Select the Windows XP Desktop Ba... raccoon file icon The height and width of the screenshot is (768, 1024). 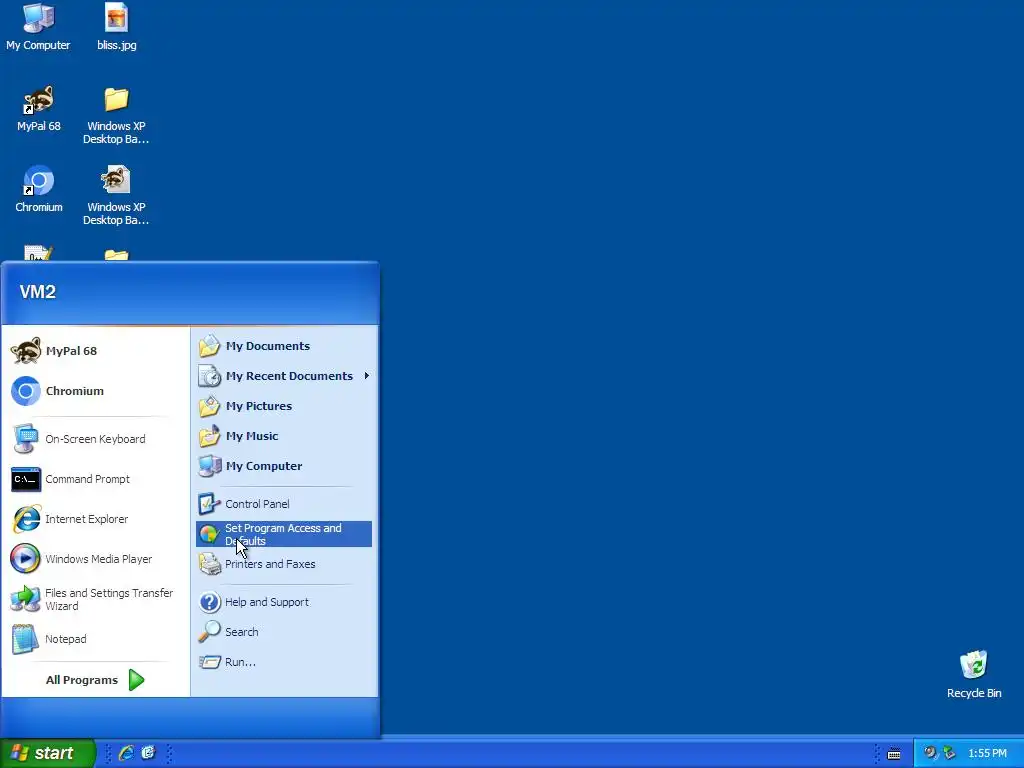(x=116, y=196)
